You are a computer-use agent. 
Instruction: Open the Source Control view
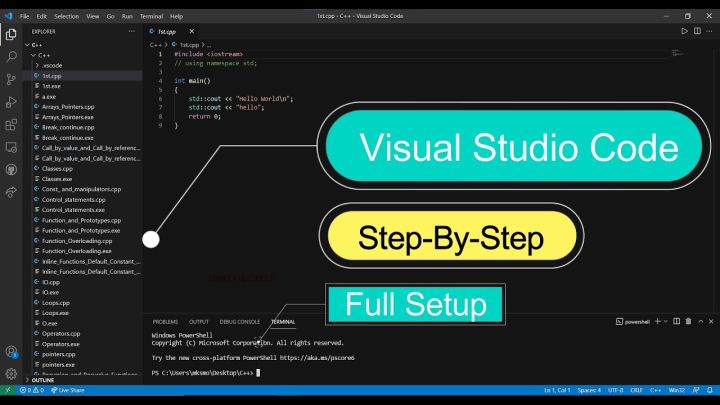11,79
